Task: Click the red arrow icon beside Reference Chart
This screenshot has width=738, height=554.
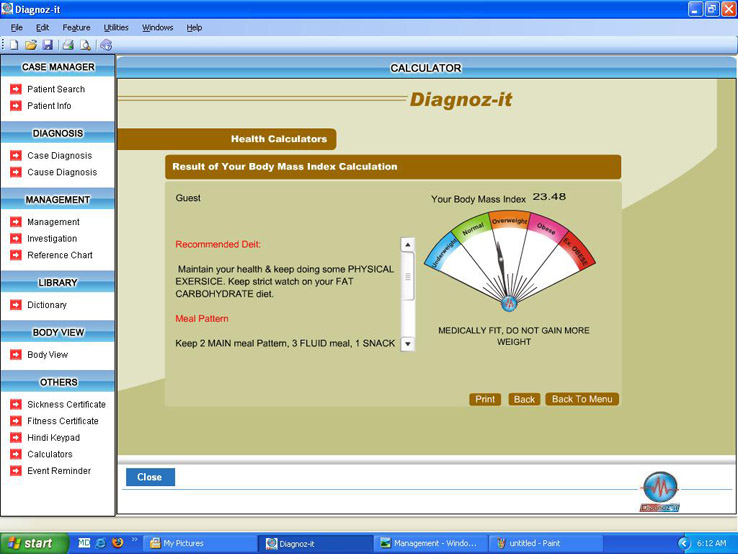Action: click(16, 255)
